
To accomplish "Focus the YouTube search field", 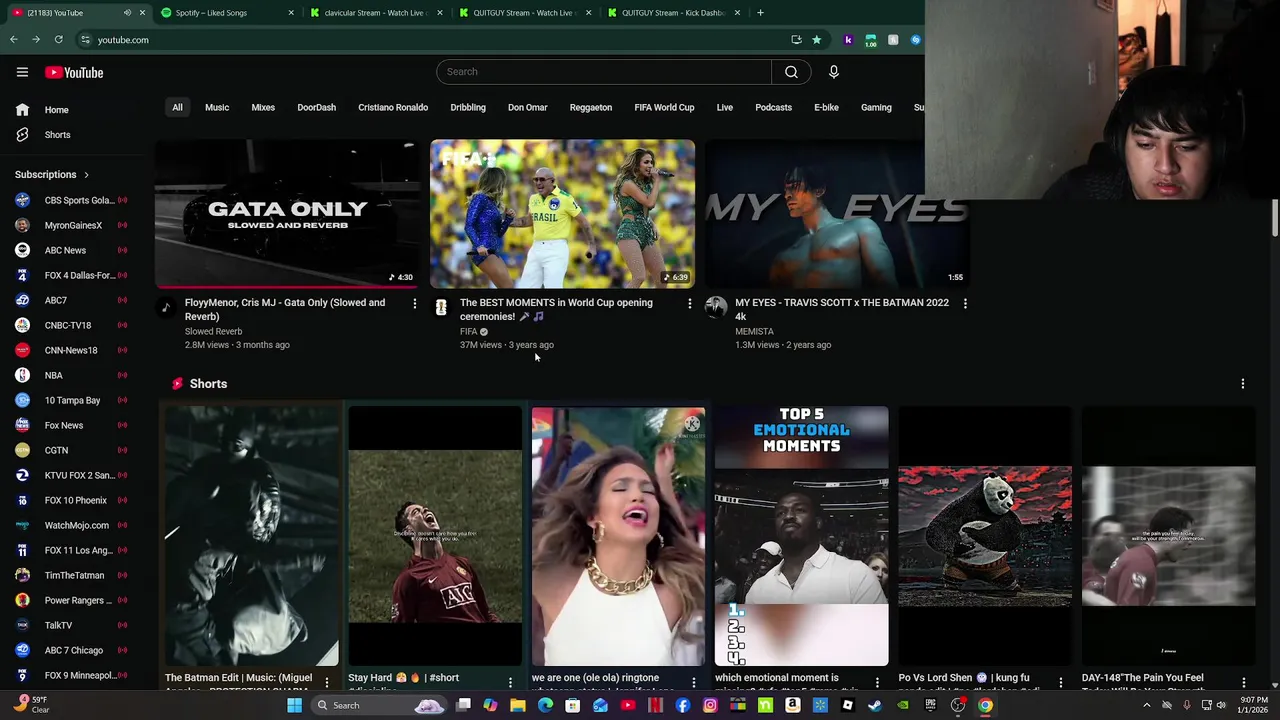I will pos(604,72).
